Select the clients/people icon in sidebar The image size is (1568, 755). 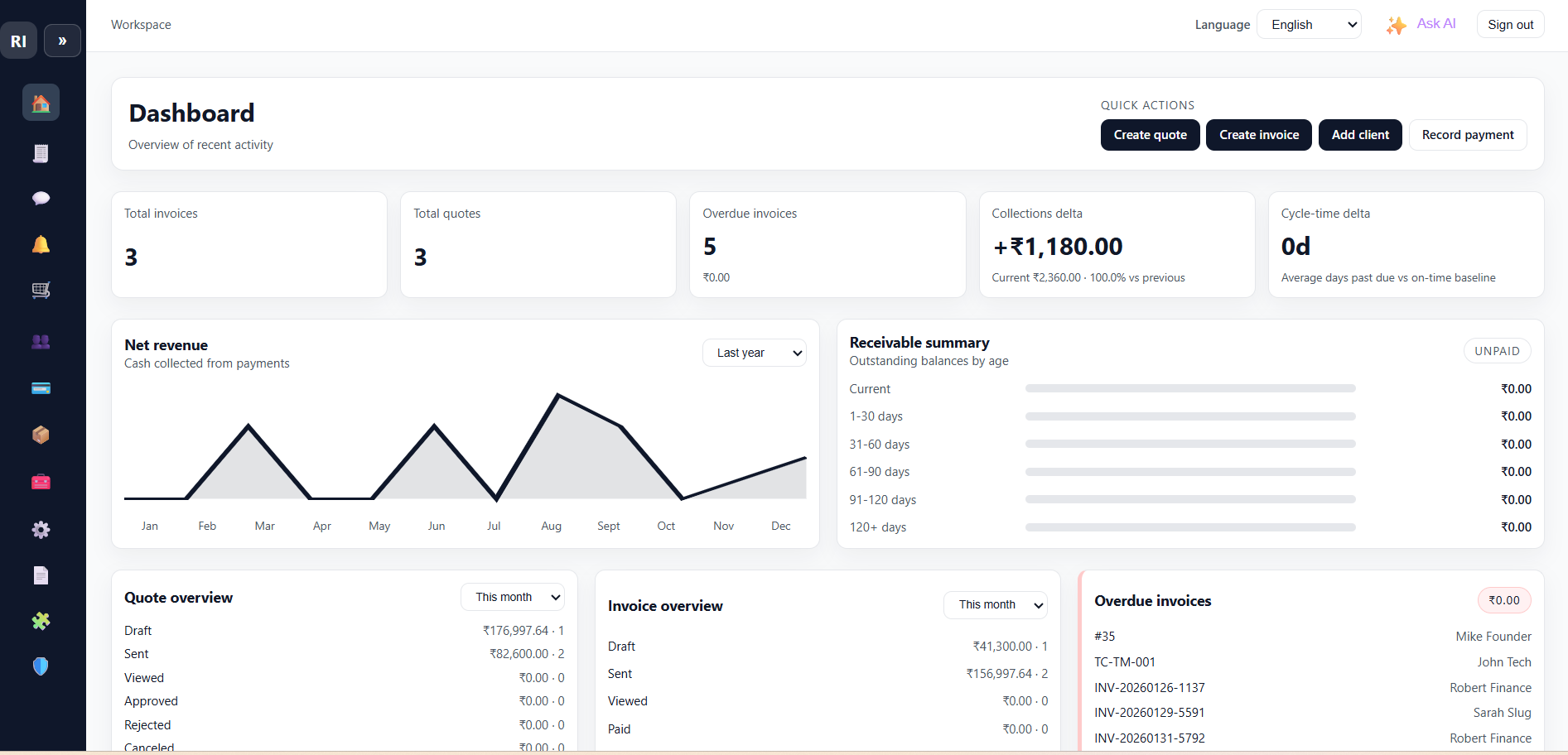point(41,342)
